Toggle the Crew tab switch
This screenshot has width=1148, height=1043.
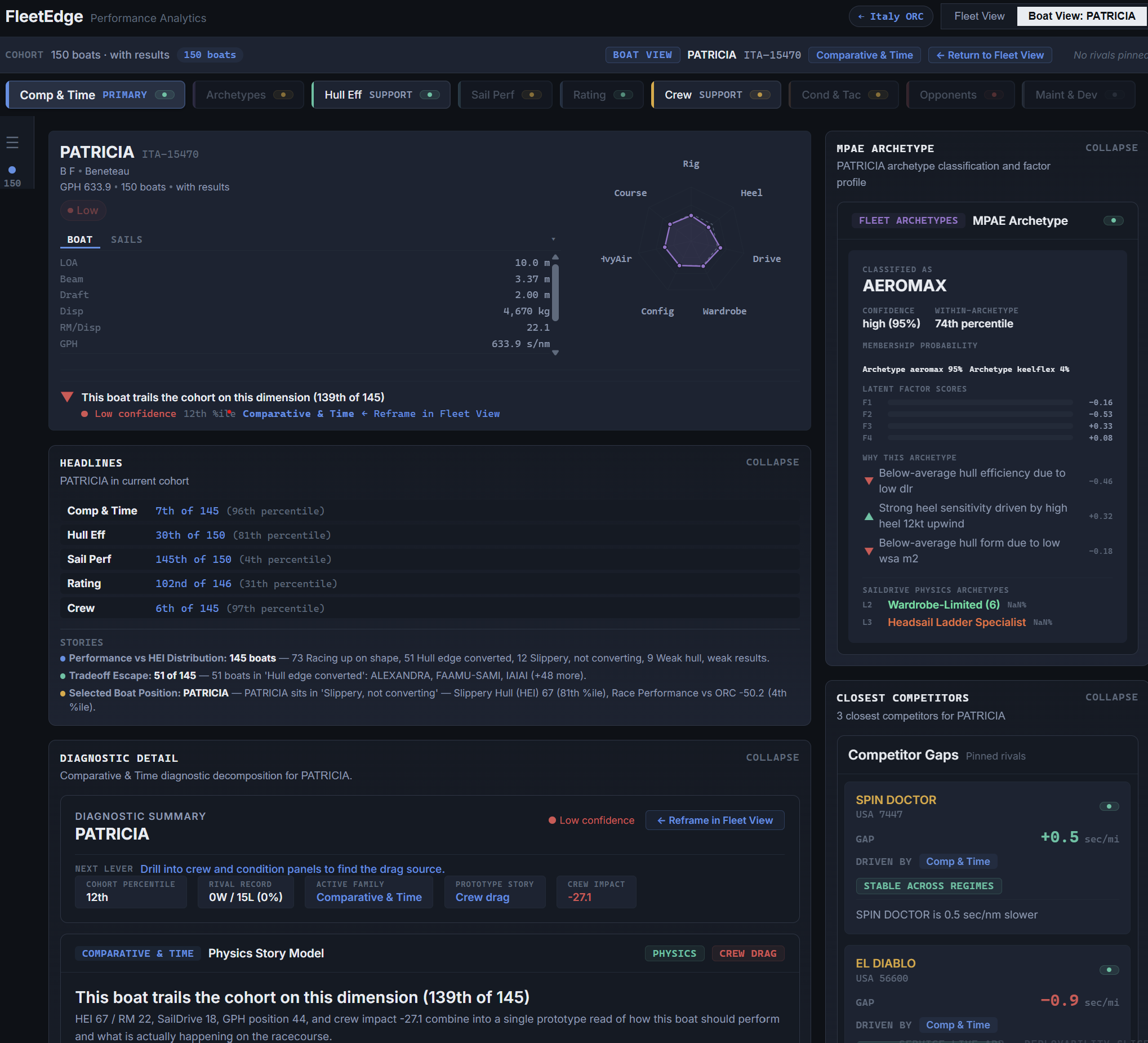pyautogui.click(x=760, y=95)
